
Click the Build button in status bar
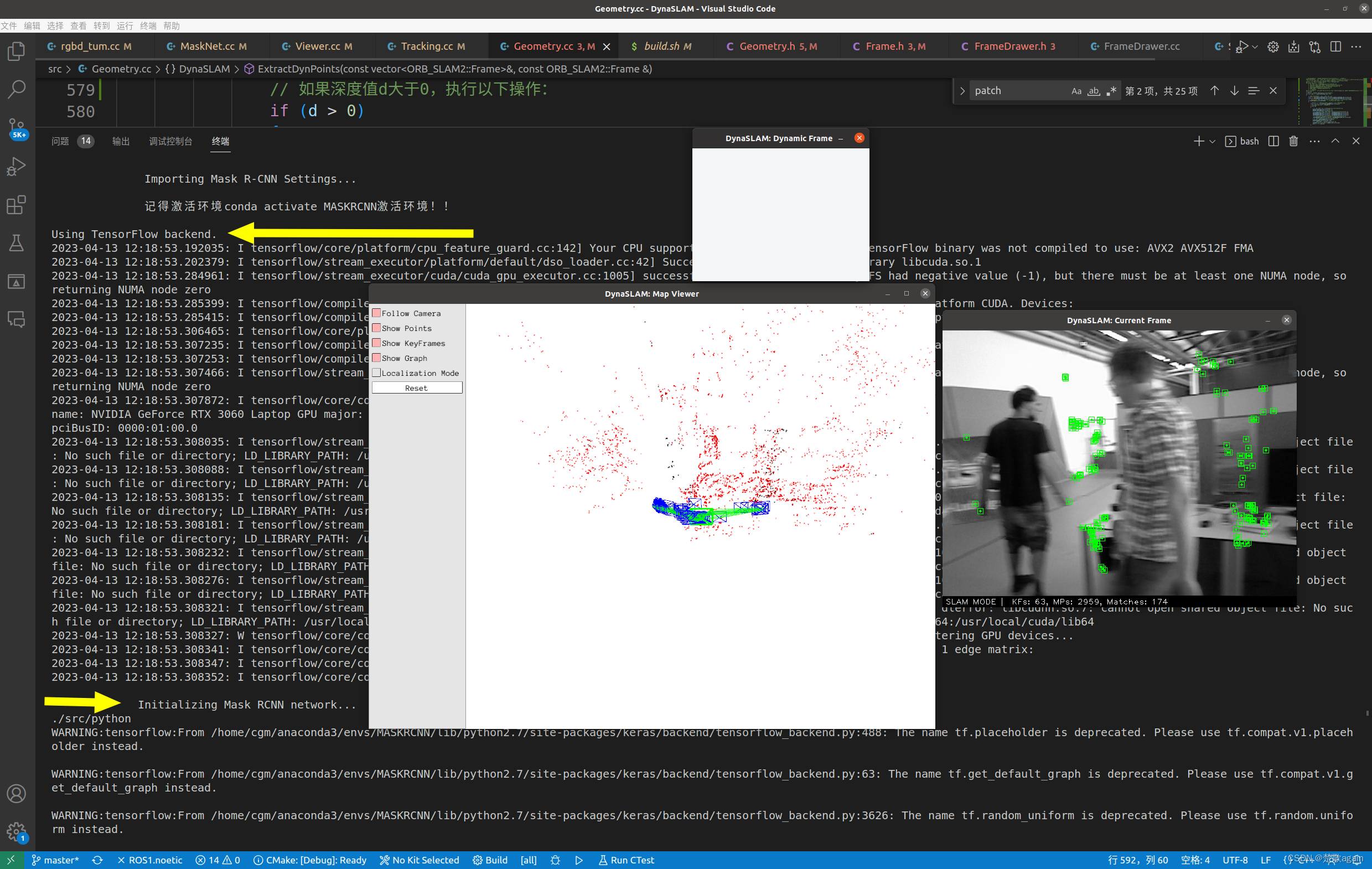click(x=490, y=860)
